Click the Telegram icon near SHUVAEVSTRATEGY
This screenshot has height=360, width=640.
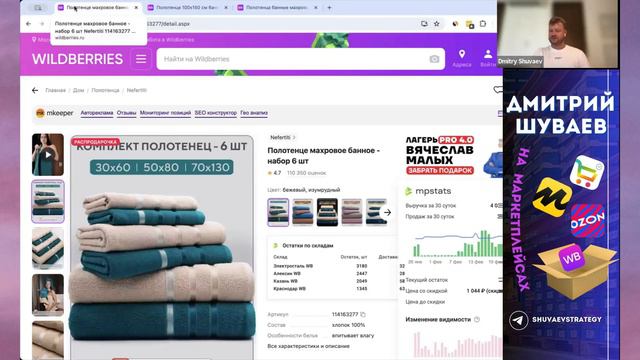(x=518, y=320)
